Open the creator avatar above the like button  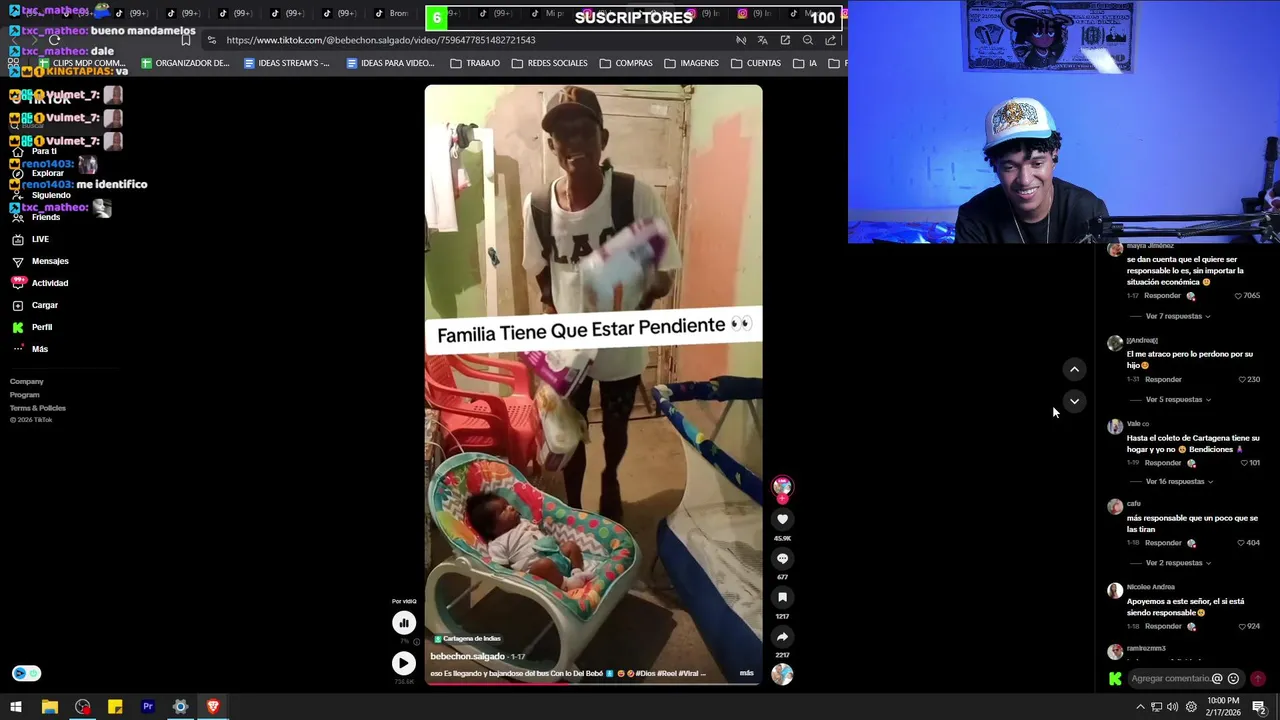tap(782, 486)
